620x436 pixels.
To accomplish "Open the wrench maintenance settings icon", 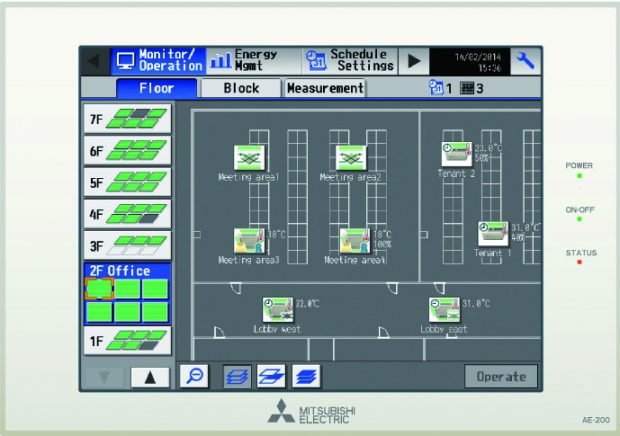I will (x=525, y=61).
